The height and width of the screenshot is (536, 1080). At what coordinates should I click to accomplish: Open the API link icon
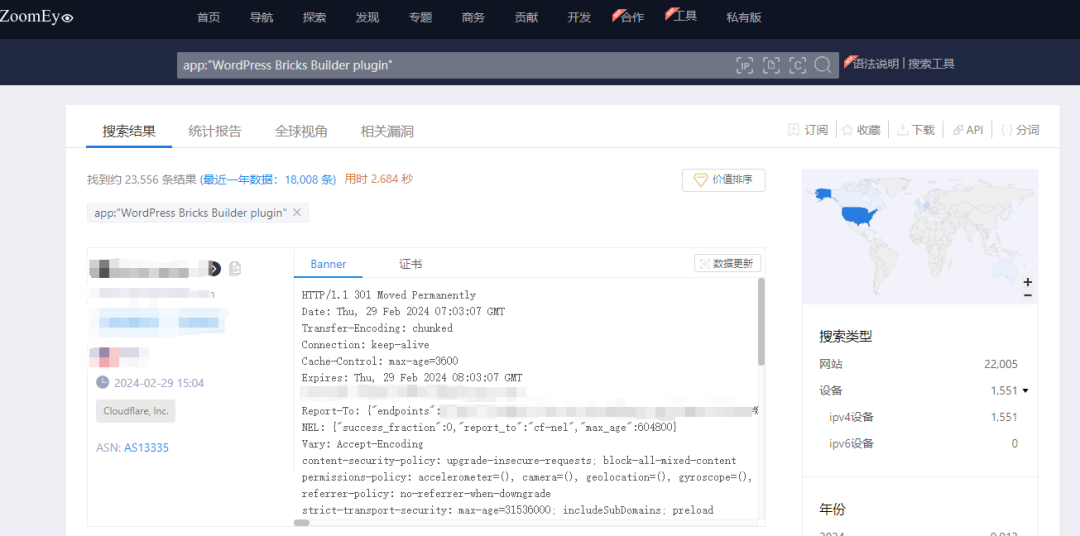tap(957, 130)
